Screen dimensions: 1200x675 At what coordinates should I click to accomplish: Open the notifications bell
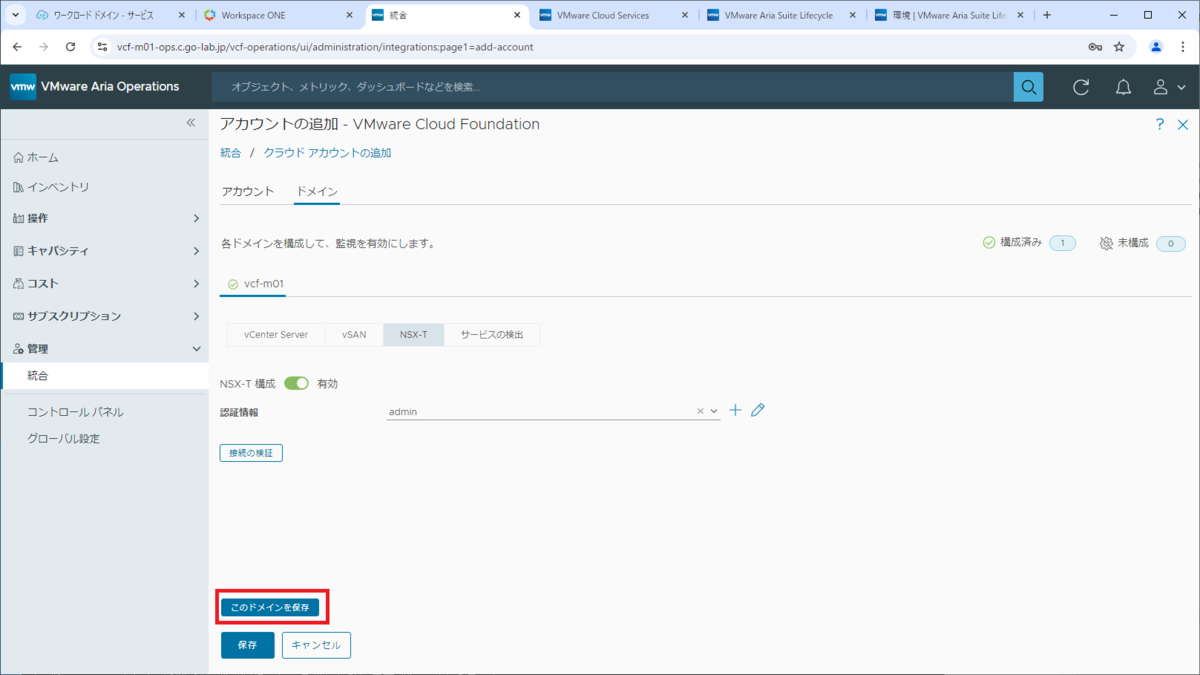(1123, 87)
